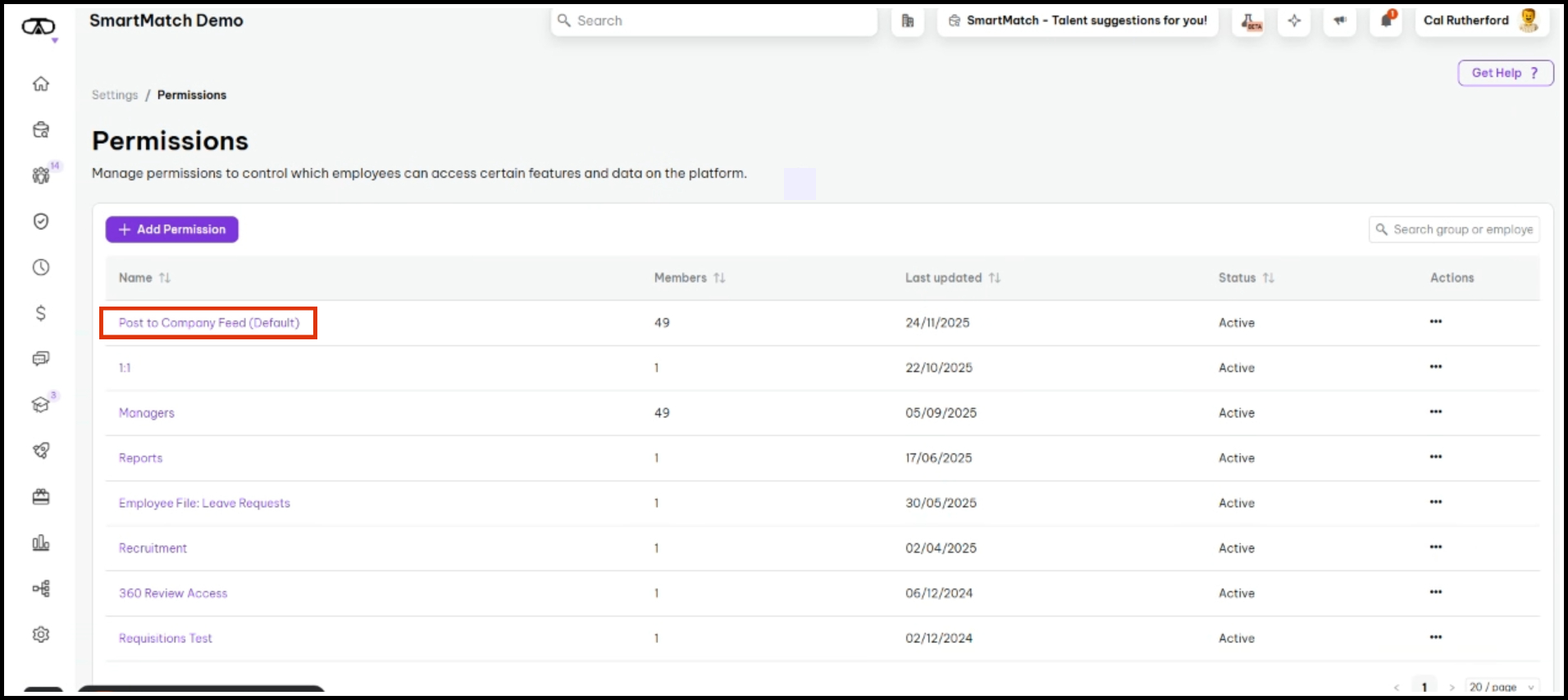The image size is (1568, 700).
Task: Open the org chart sidebar icon
Action: (41, 589)
